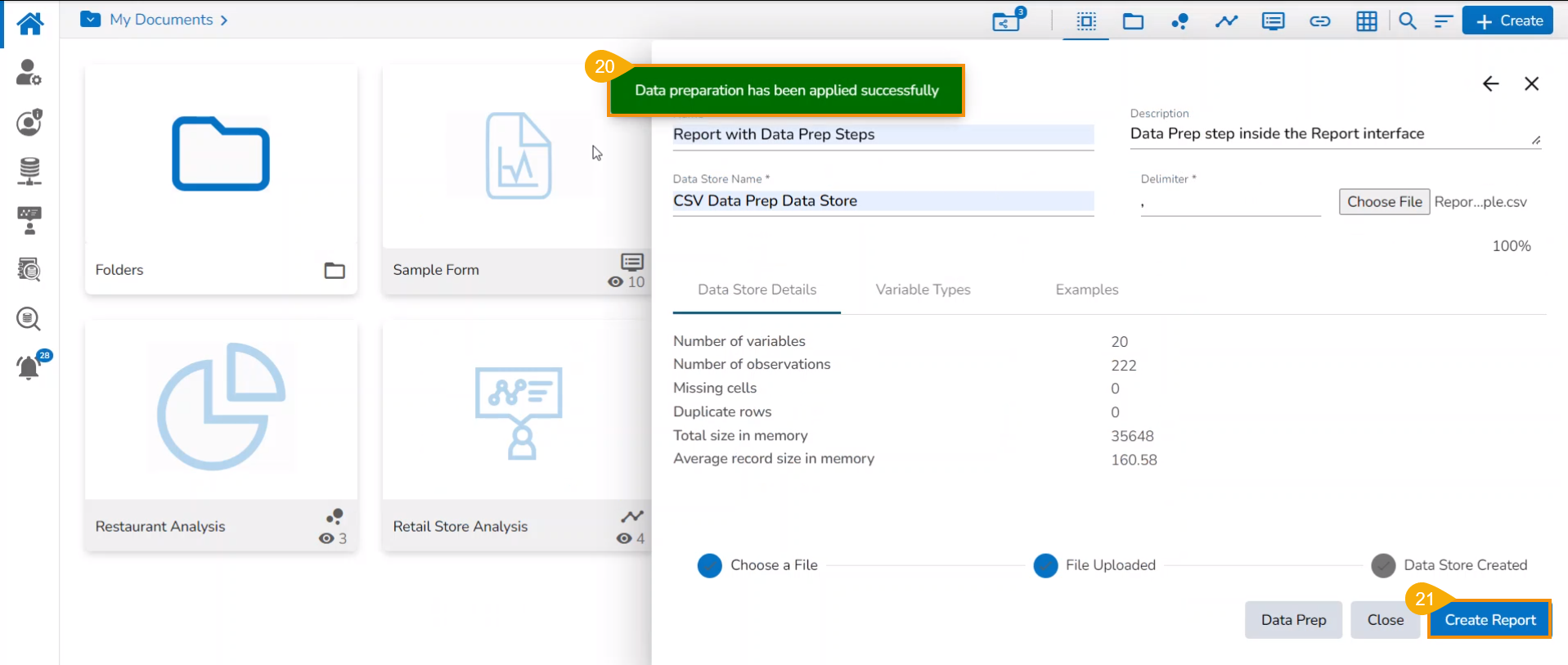The width and height of the screenshot is (1568, 665).
Task: Click the 'Duplicate rows' row label
Action: pyautogui.click(x=722, y=411)
